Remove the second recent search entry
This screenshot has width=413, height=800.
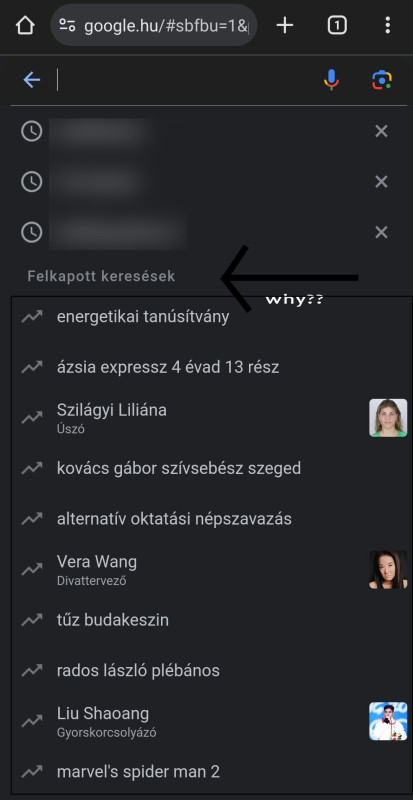tap(381, 182)
